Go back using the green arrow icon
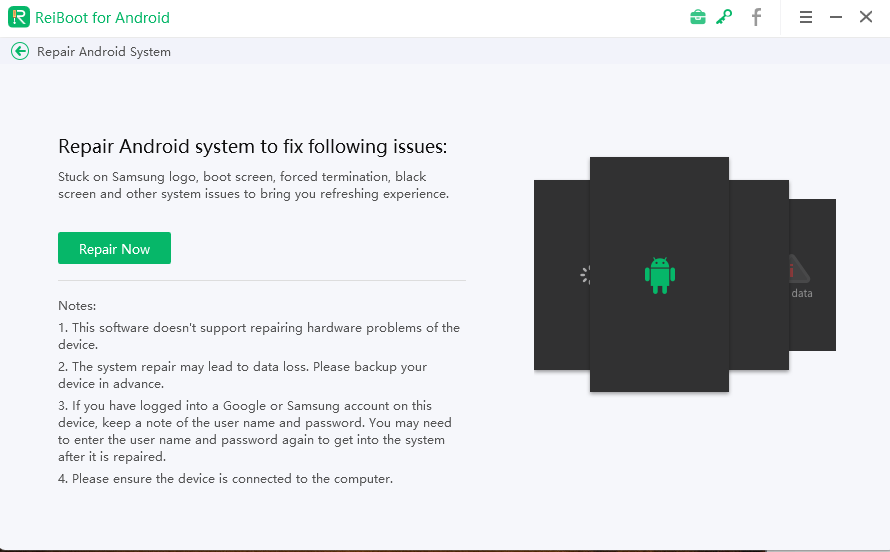 (20, 51)
